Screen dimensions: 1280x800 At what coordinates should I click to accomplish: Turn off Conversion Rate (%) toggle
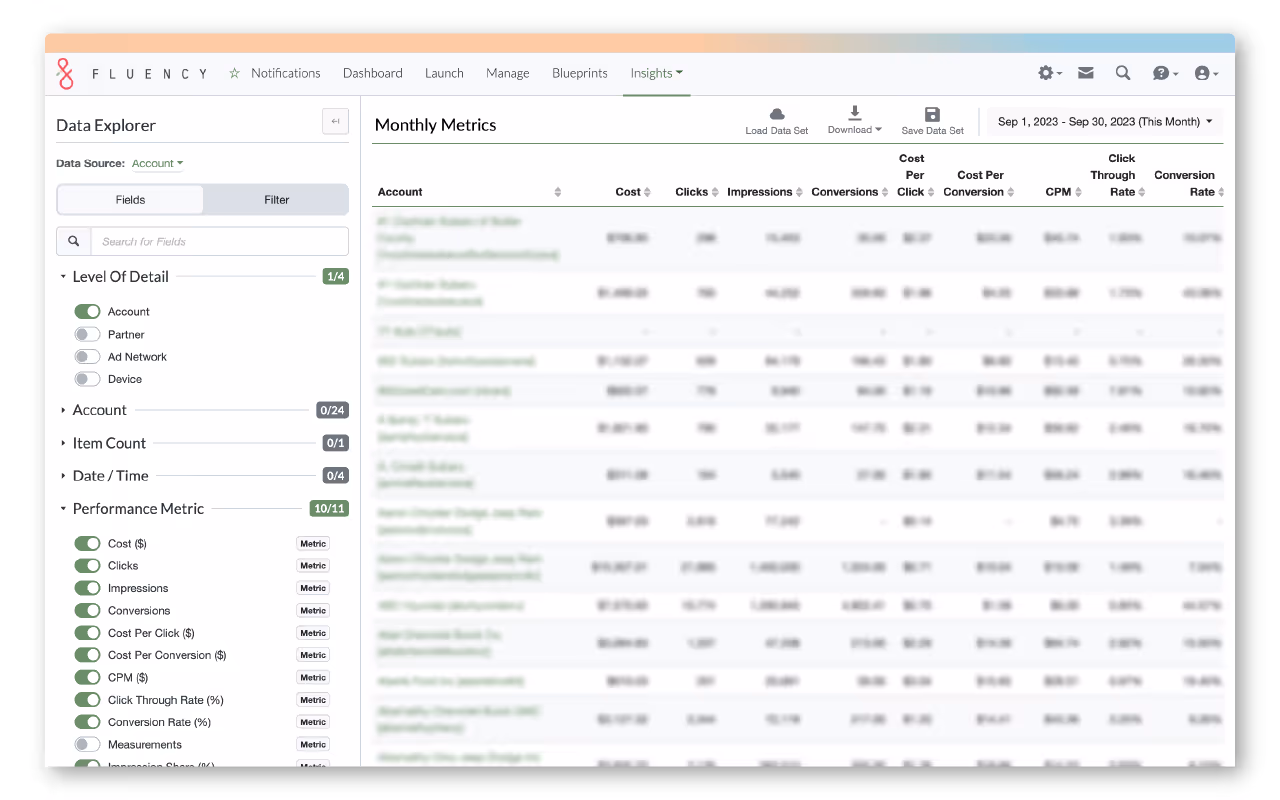point(88,722)
